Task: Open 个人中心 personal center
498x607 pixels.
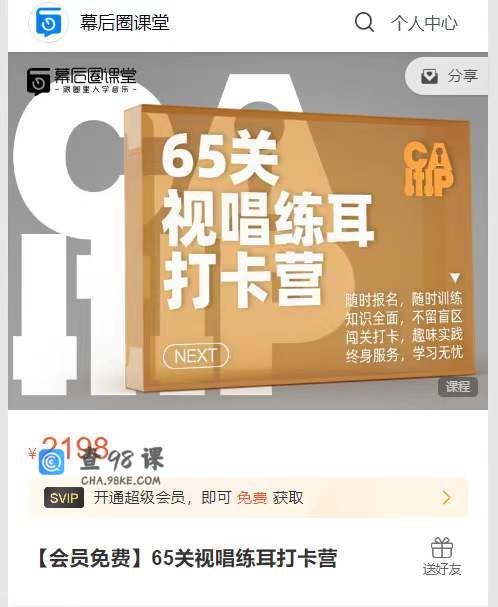Action: tap(424, 23)
